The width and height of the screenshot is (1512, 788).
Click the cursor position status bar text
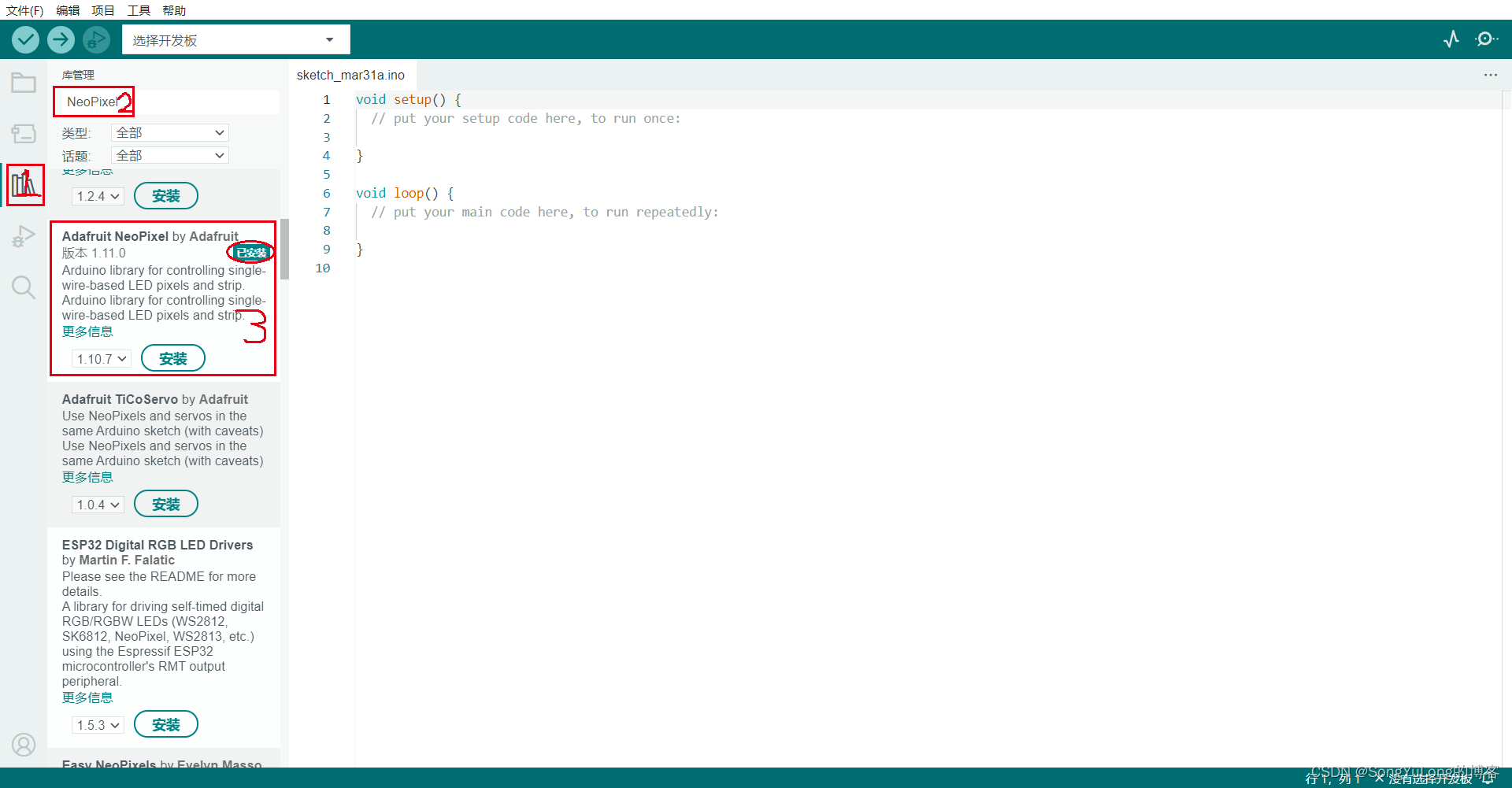(x=1334, y=779)
